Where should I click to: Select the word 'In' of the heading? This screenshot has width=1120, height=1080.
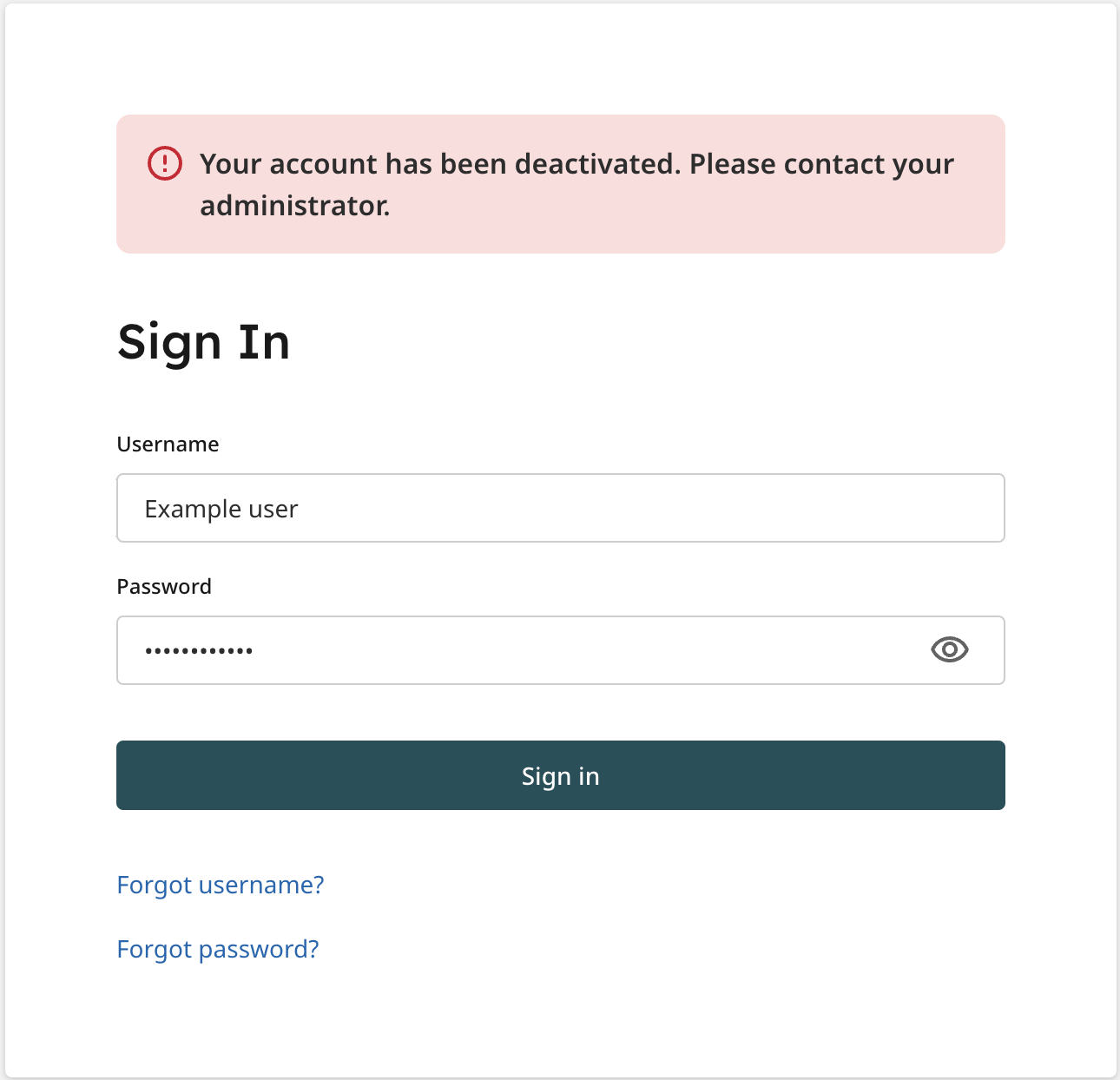click(x=265, y=341)
